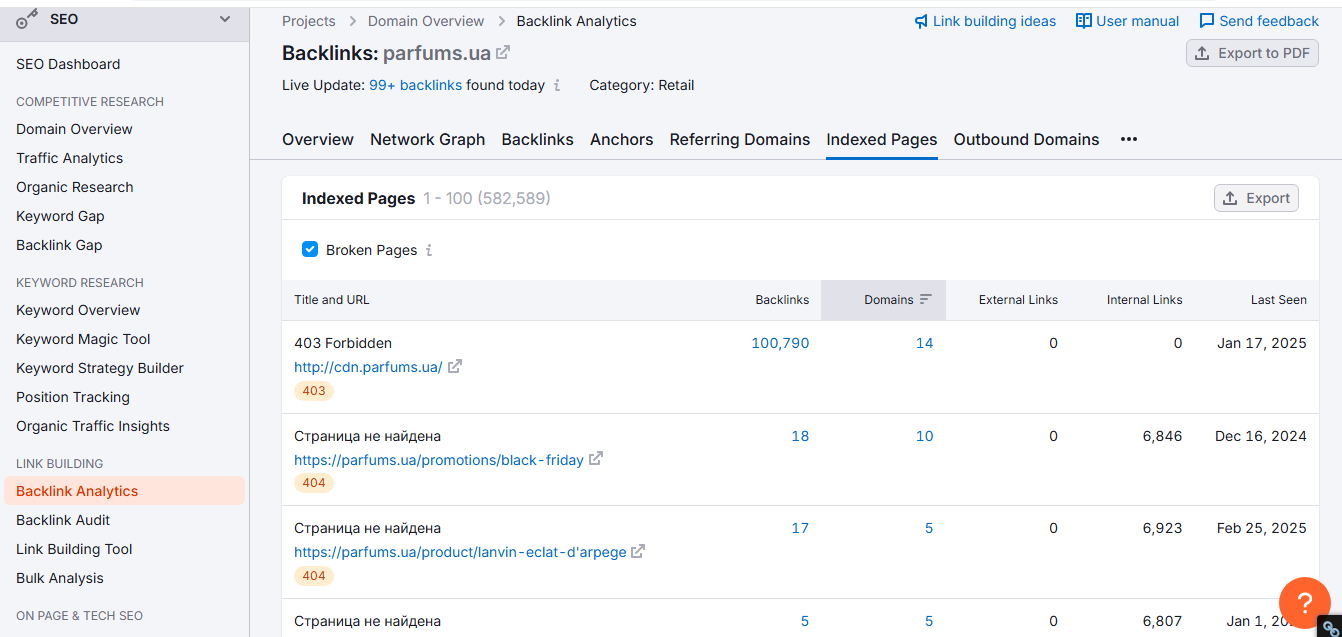Select the Indexed Pages tab
The image size is (1342, 637).
click(x=882, y=140)
